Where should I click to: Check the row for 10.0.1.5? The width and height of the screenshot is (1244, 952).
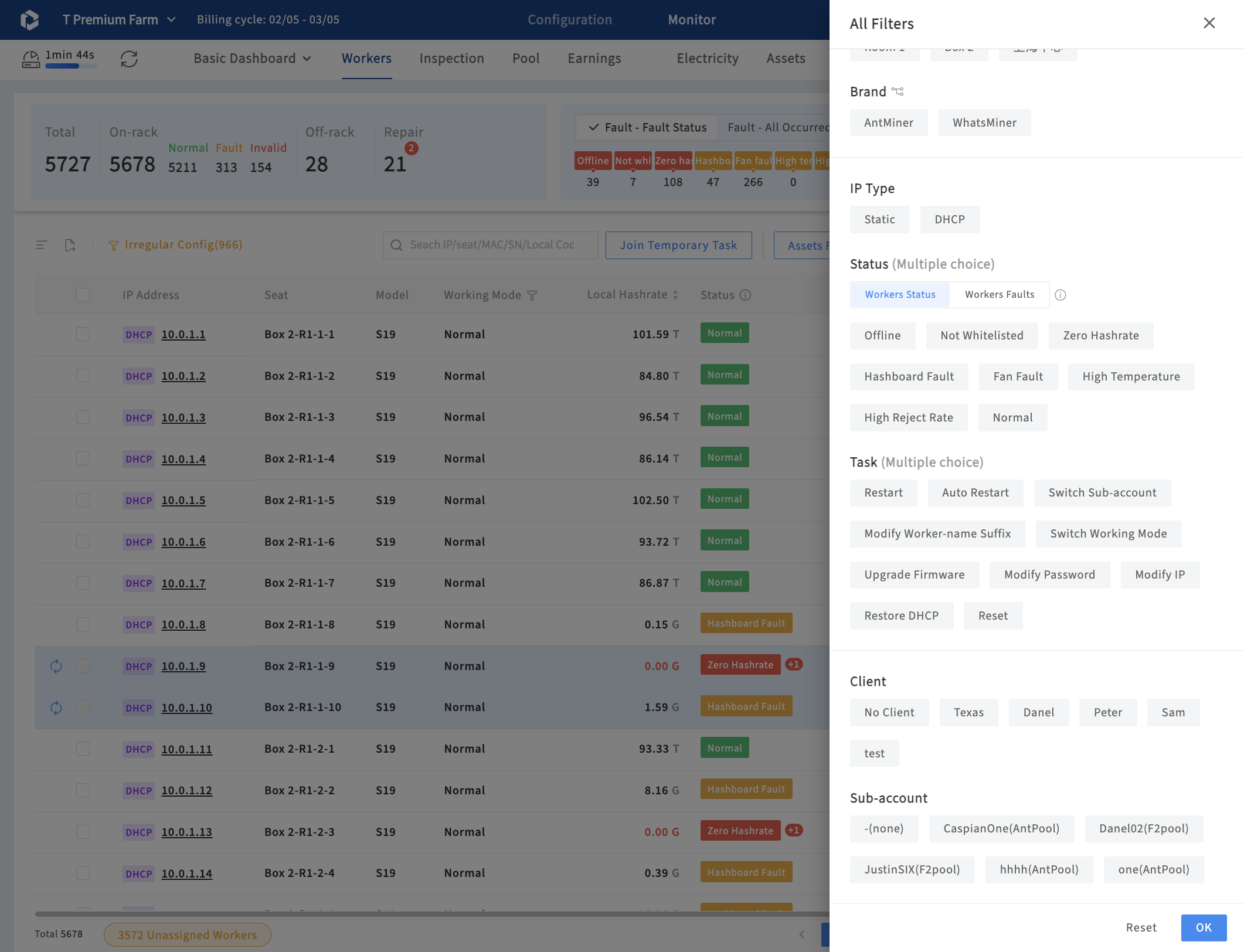(x=83, y=500)
